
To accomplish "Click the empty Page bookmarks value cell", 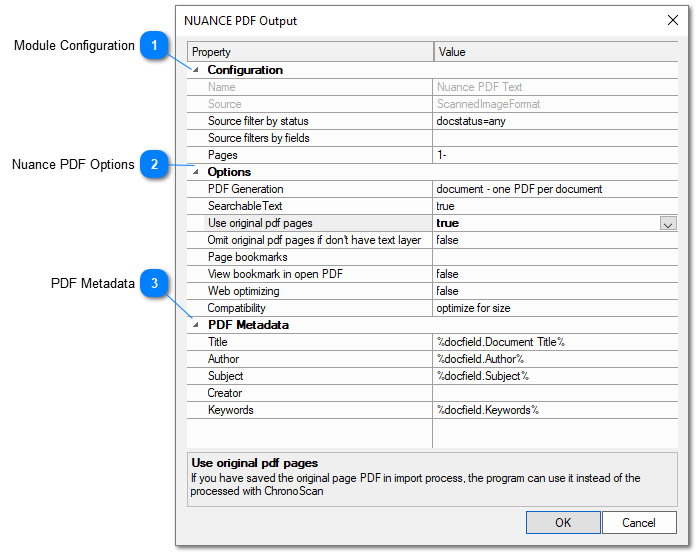I will 555,257.
